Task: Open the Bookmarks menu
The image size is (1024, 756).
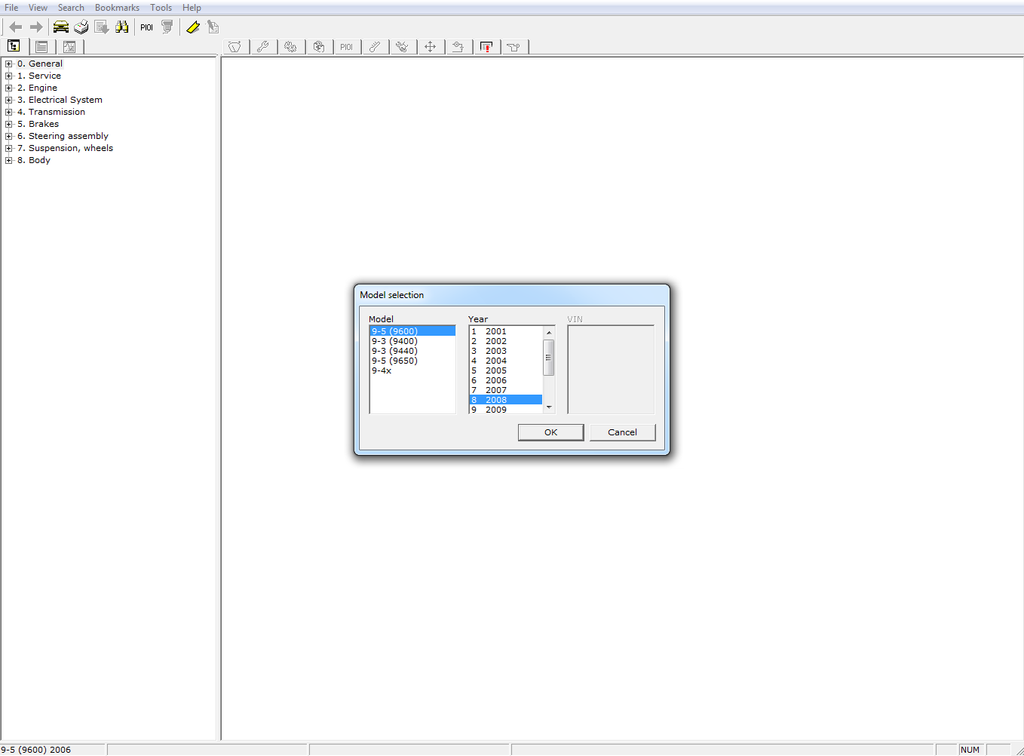Action: 117,8
